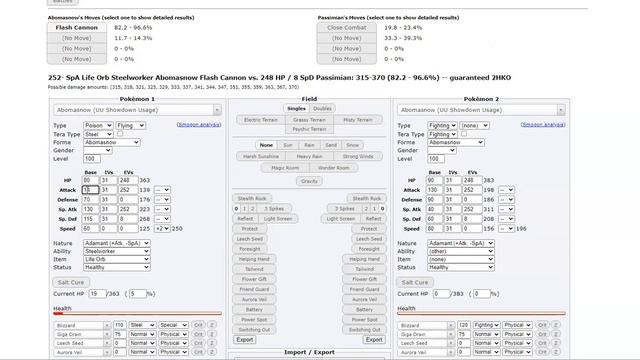Toggle Z on Pokémon 1 Blizzard row
Viewport: 640px width, 360px height.
coord(212,325)
